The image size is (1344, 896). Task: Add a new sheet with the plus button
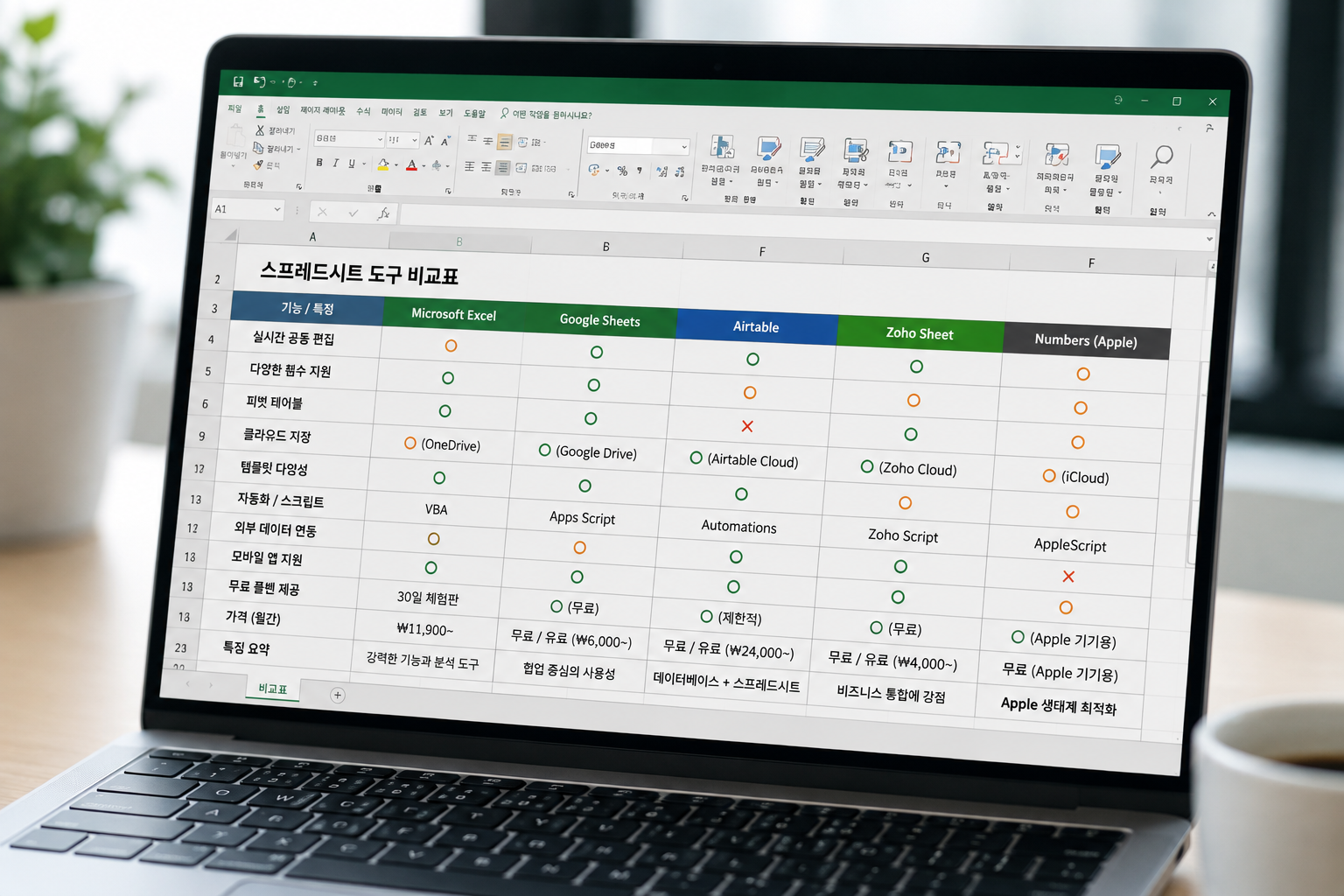[x=338, y=695]
